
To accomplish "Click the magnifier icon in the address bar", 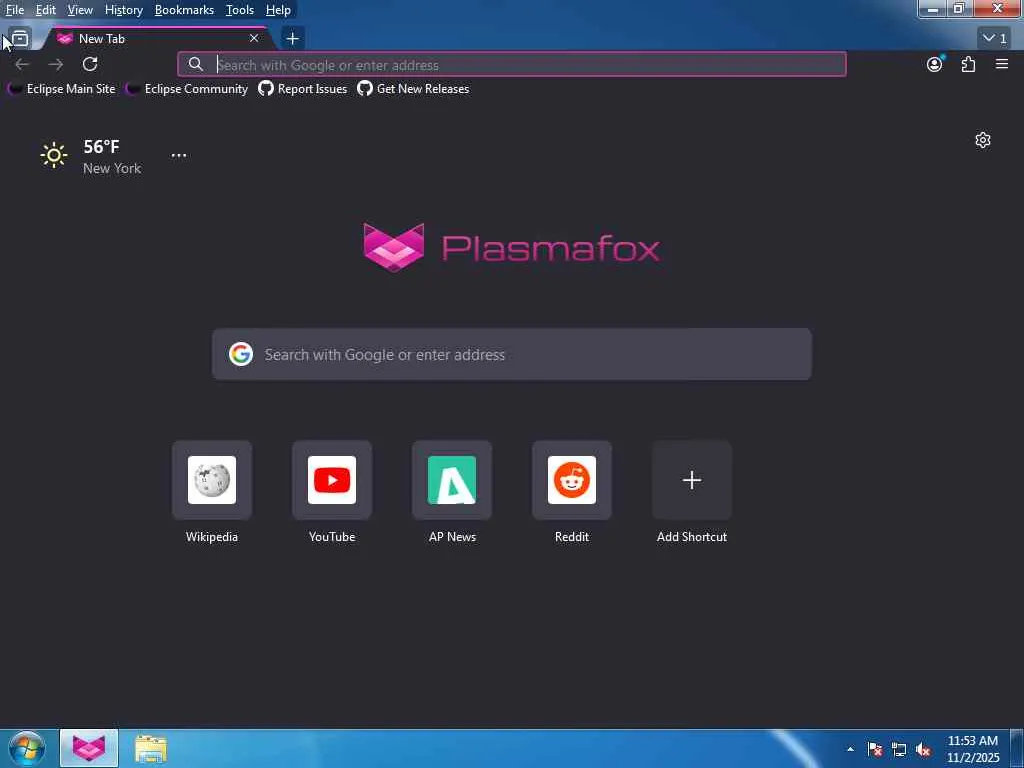I will [x=195, y=64].
